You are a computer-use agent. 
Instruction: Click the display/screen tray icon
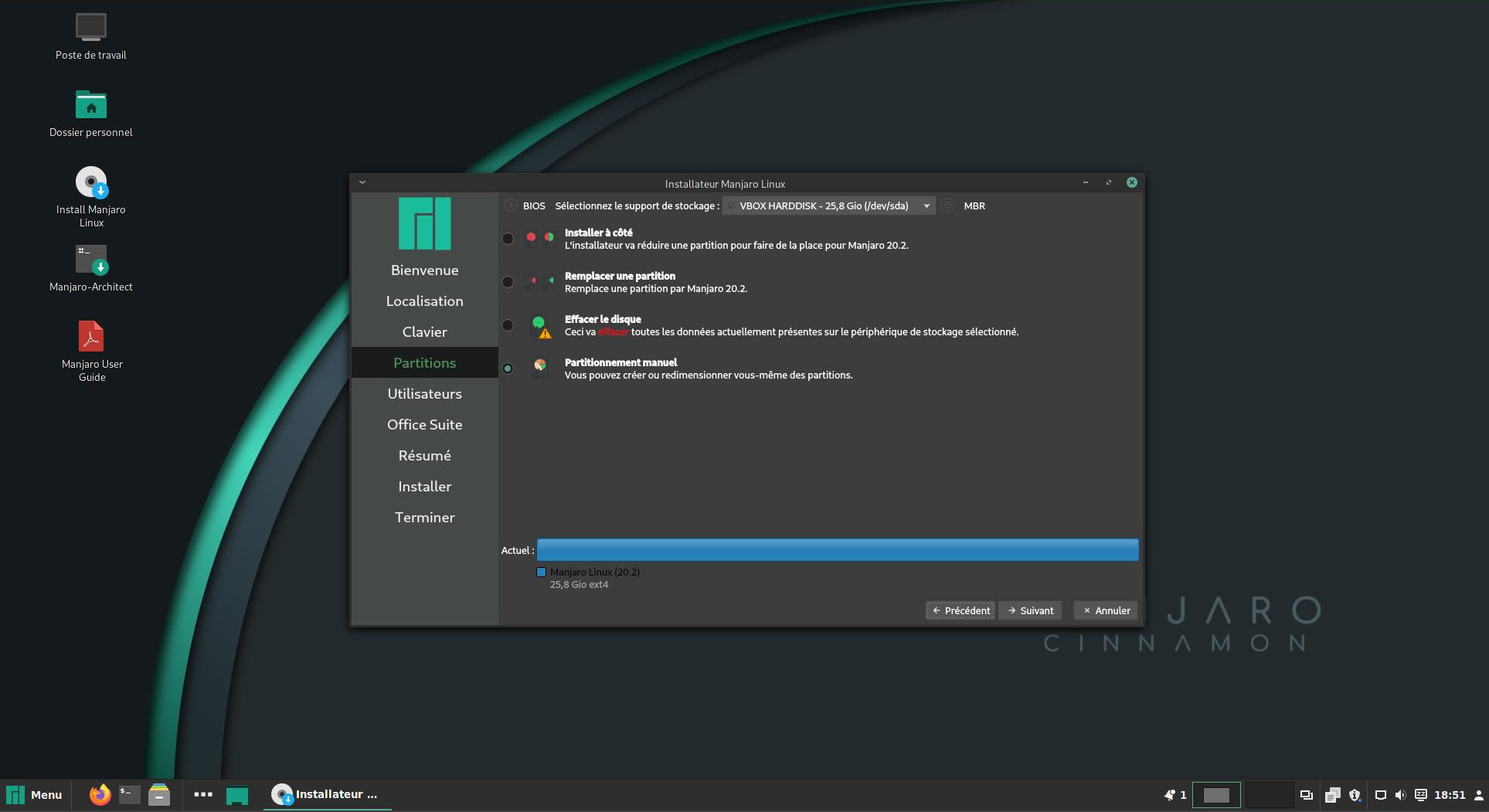pos(1381,795)
